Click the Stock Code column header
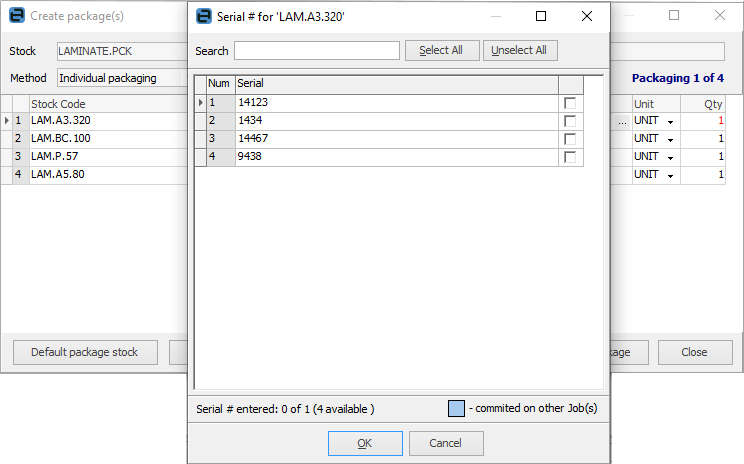Screen dimensions: 744x464 (109, 104)
